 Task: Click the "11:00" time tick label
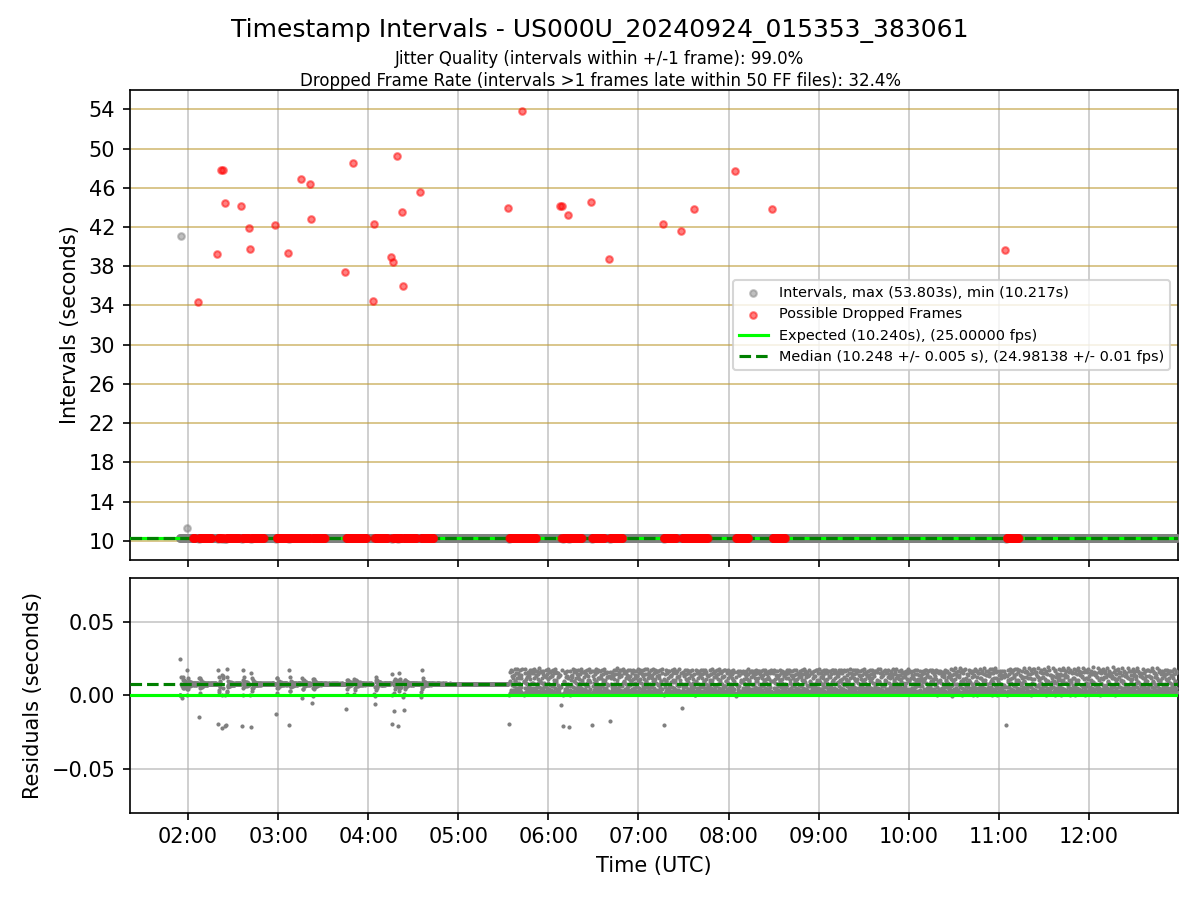tap(998, 835)
